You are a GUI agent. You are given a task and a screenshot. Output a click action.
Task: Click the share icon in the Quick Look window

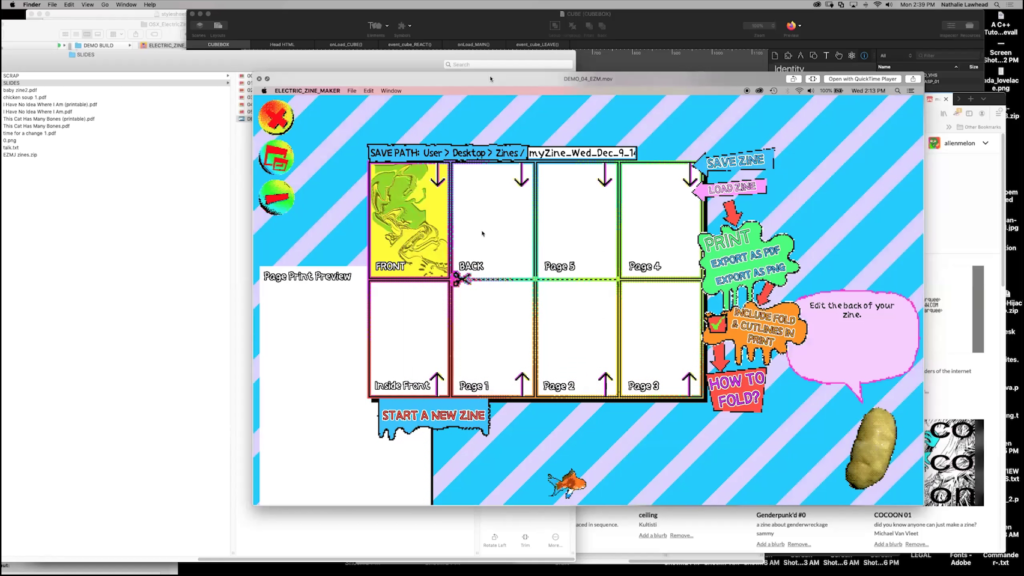click(913, 79)
